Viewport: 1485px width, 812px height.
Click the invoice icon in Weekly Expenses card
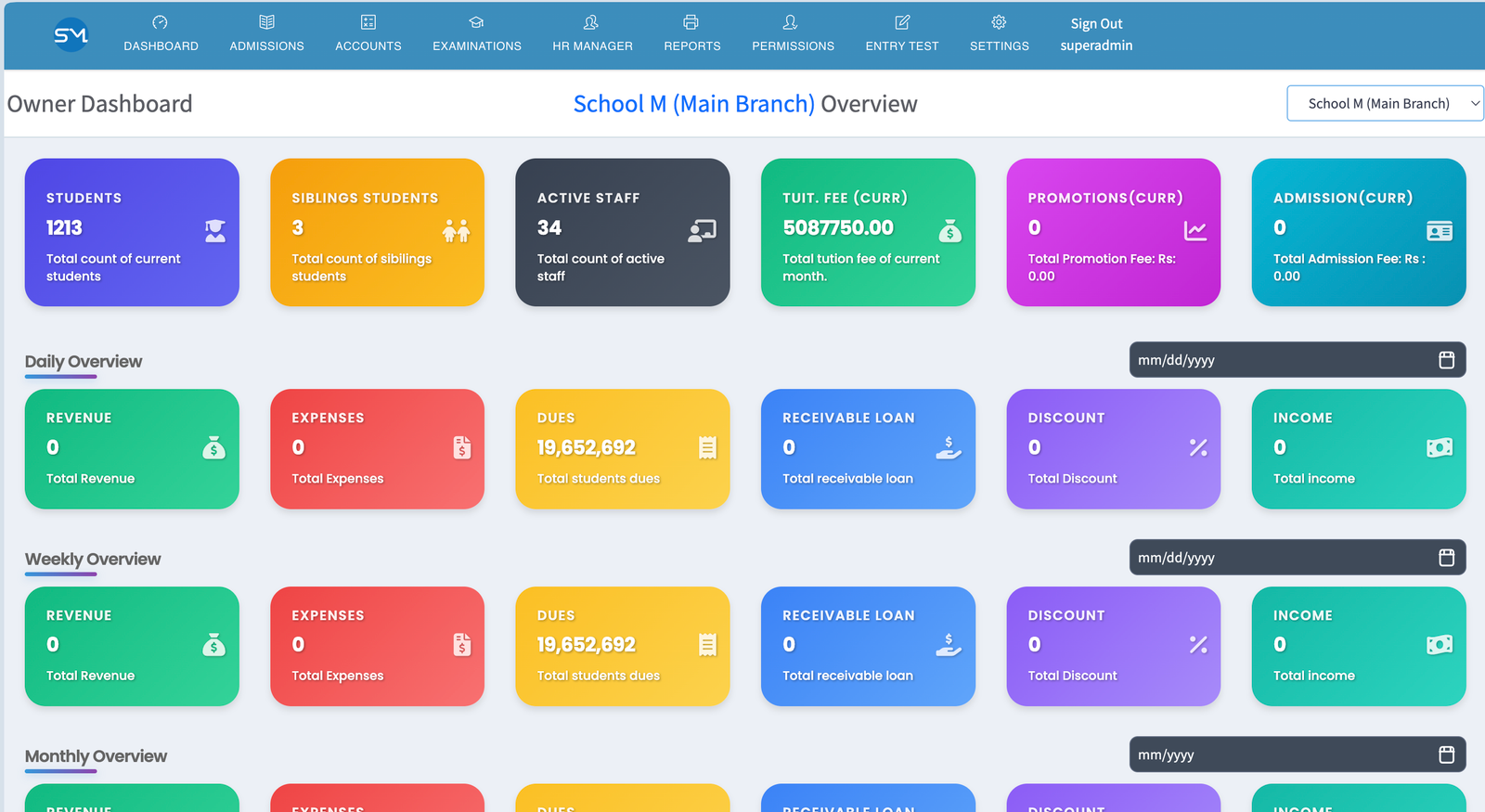(x=462, y=645)
